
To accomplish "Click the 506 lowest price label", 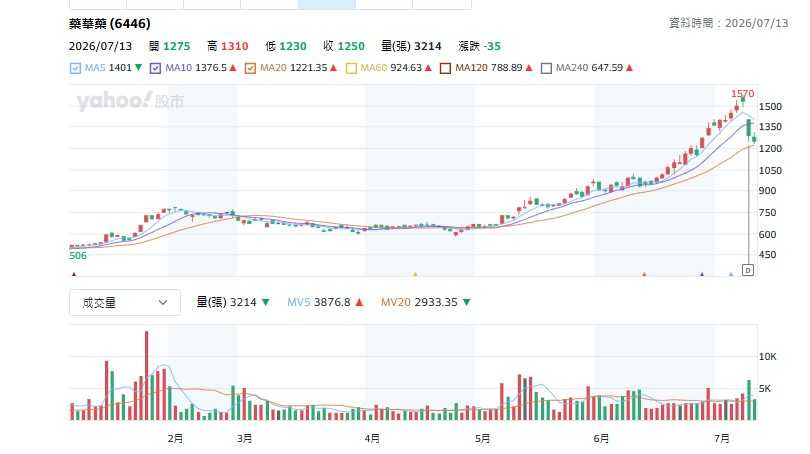I will pos(78,256).
